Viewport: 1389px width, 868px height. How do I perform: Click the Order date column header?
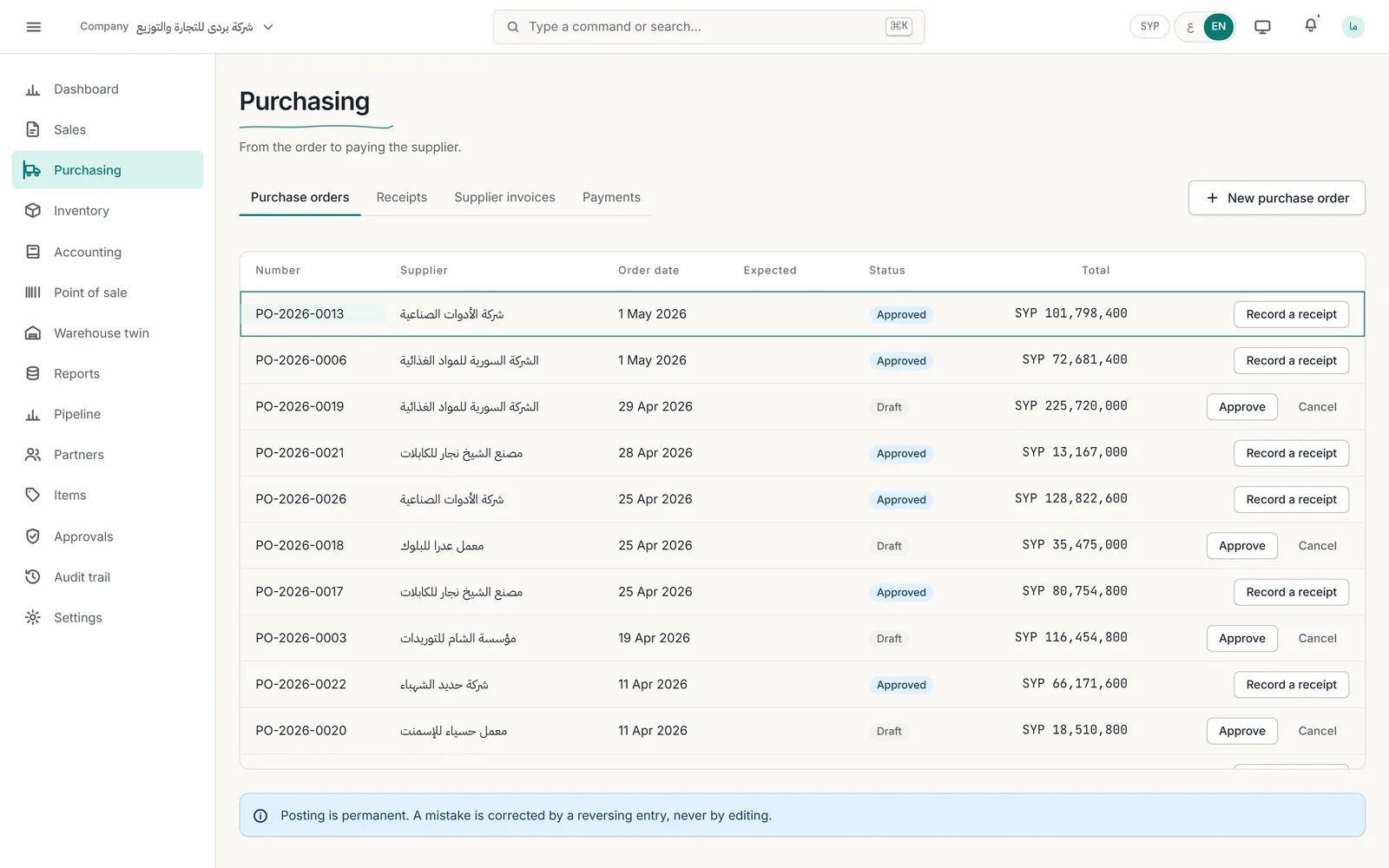click(648, 270)
